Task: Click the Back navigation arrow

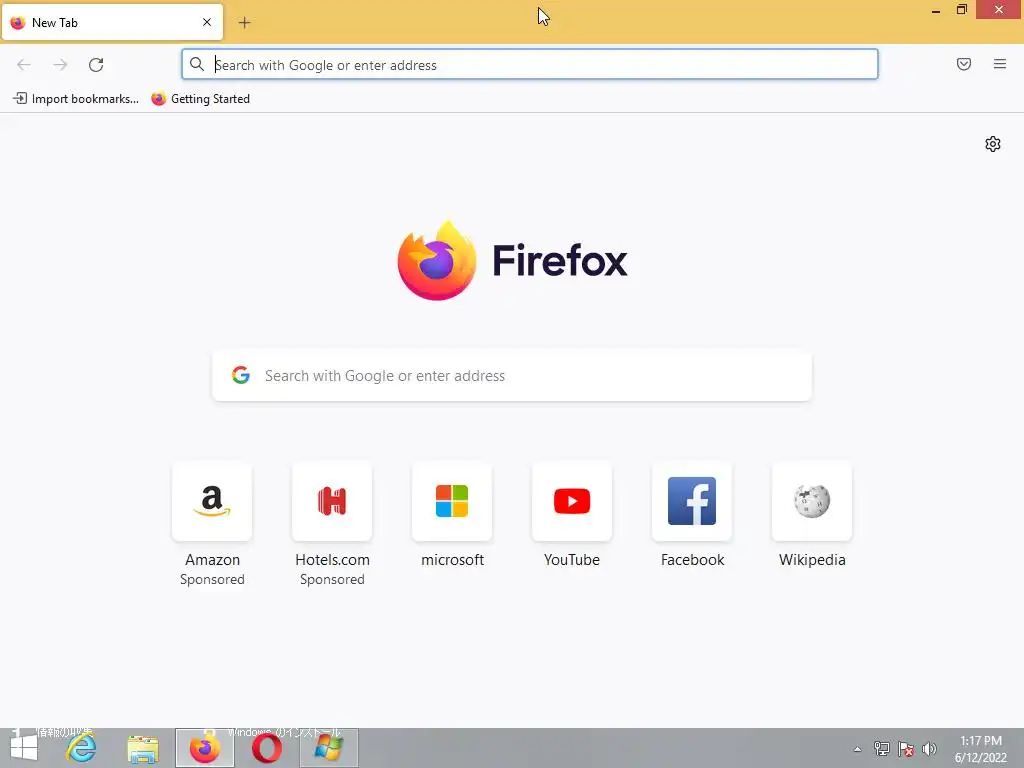Action: (x=24, y=65)
